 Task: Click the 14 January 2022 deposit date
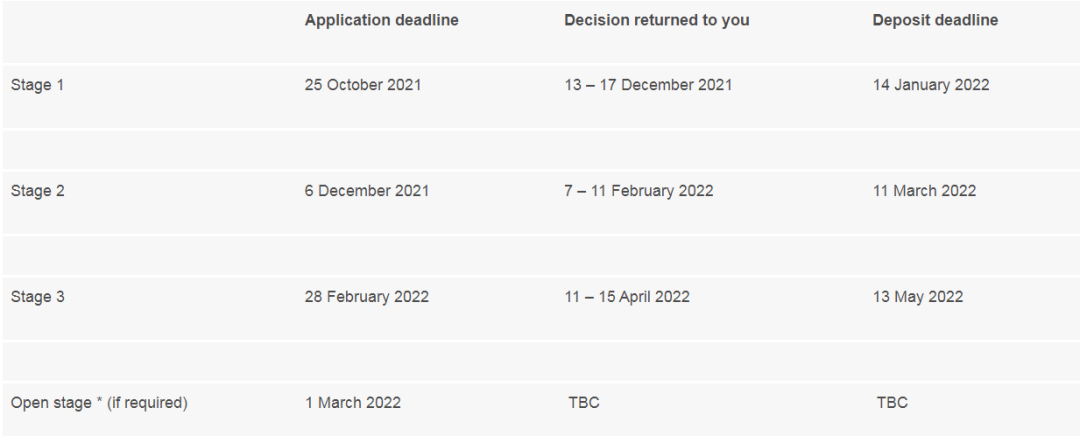[931, 85]
